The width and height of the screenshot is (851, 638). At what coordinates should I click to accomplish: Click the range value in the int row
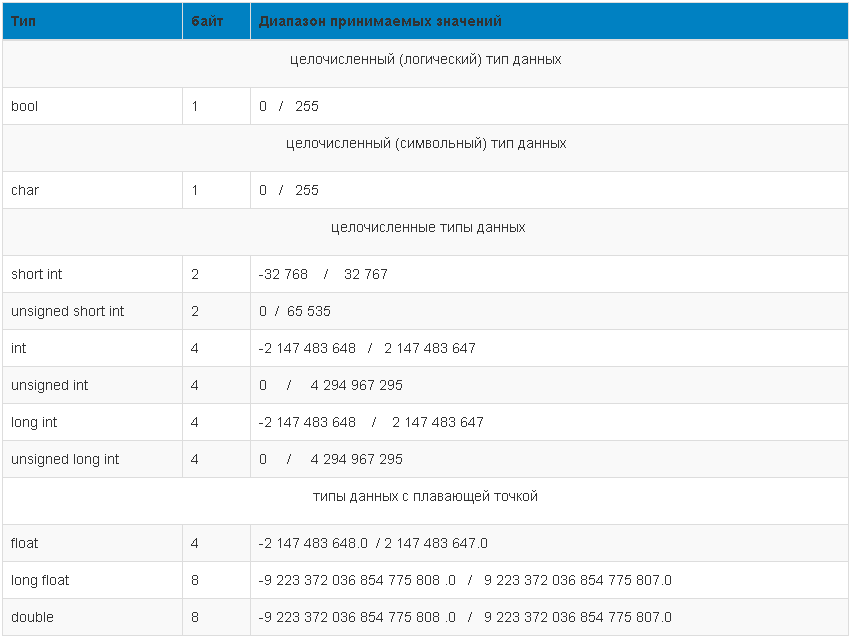pos(367,348)
